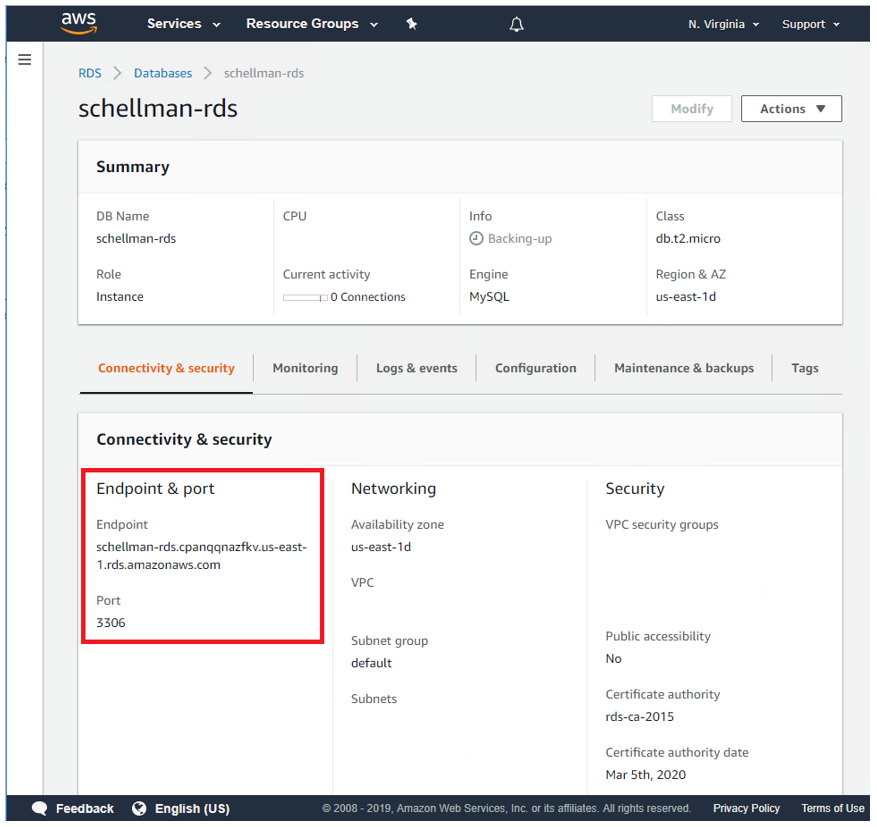
Task: Click the Availability zone value us-east-1d
Action: 381,547
